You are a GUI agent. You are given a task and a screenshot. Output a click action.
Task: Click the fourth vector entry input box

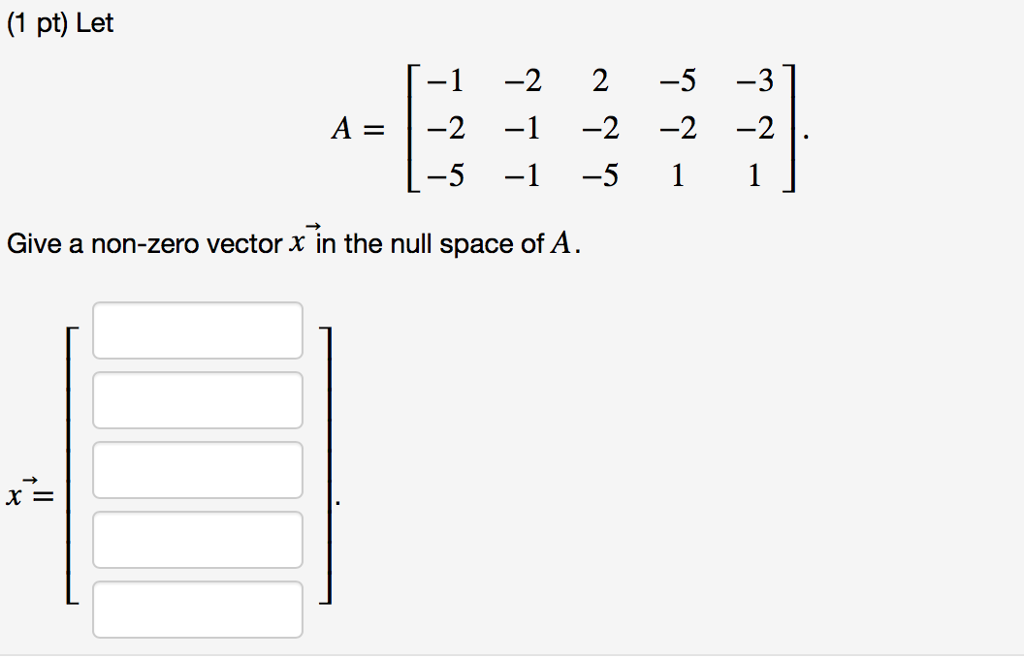pos(197,540)
